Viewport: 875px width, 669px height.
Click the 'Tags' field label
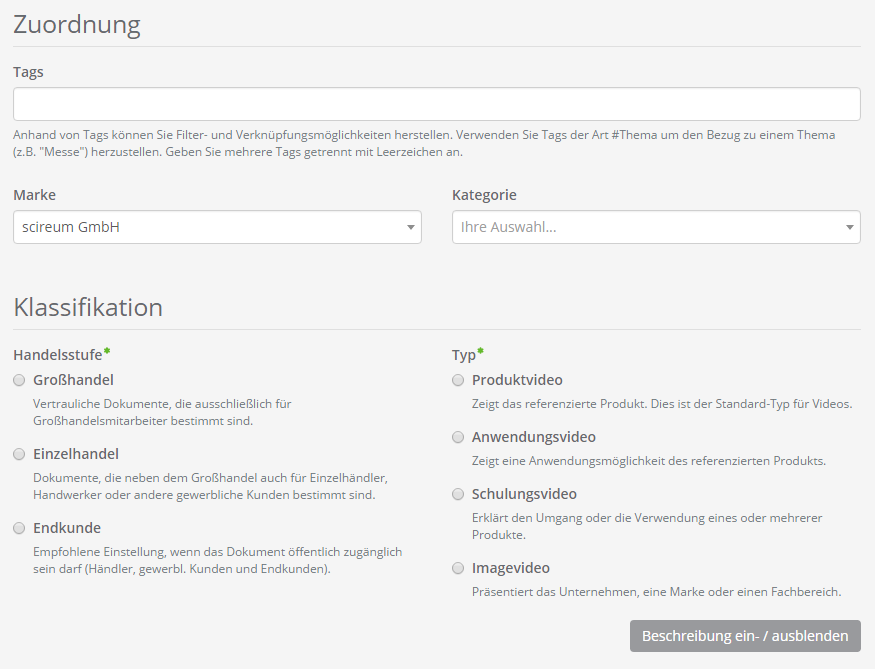(x=28, y=72)
